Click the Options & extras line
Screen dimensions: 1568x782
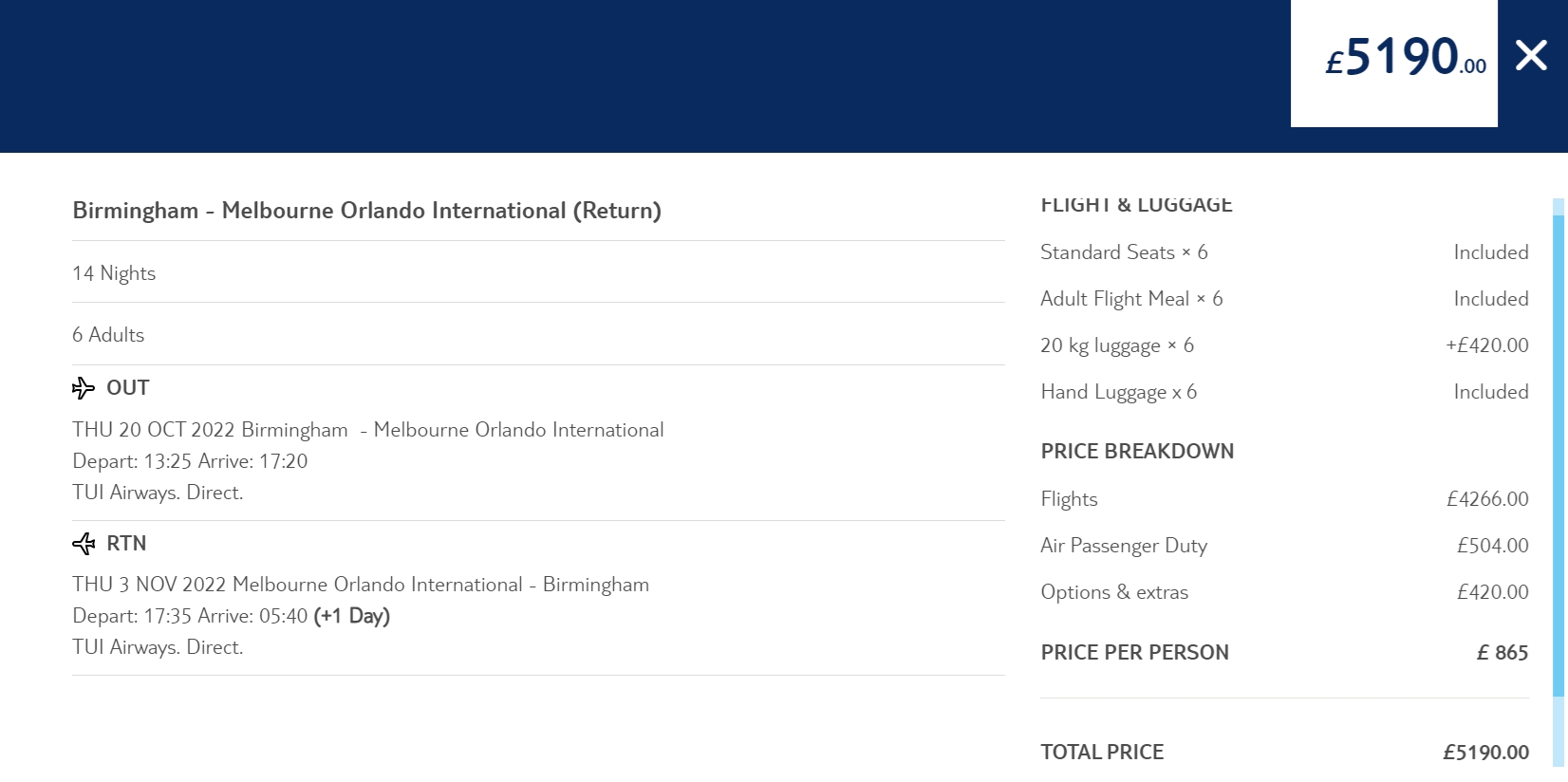point(1114,592)
